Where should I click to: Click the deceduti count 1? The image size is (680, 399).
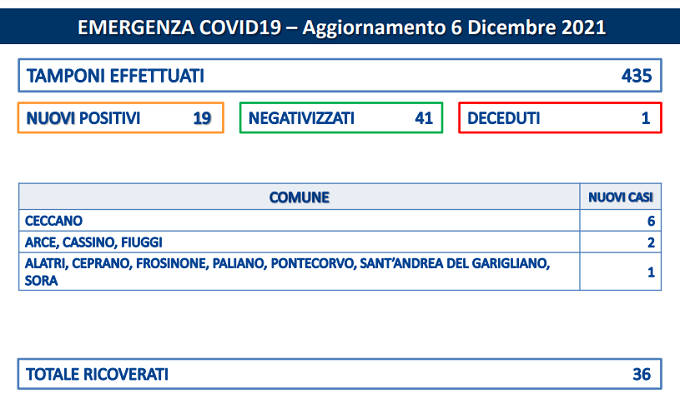pyautogui.click(x=646, y=118)
